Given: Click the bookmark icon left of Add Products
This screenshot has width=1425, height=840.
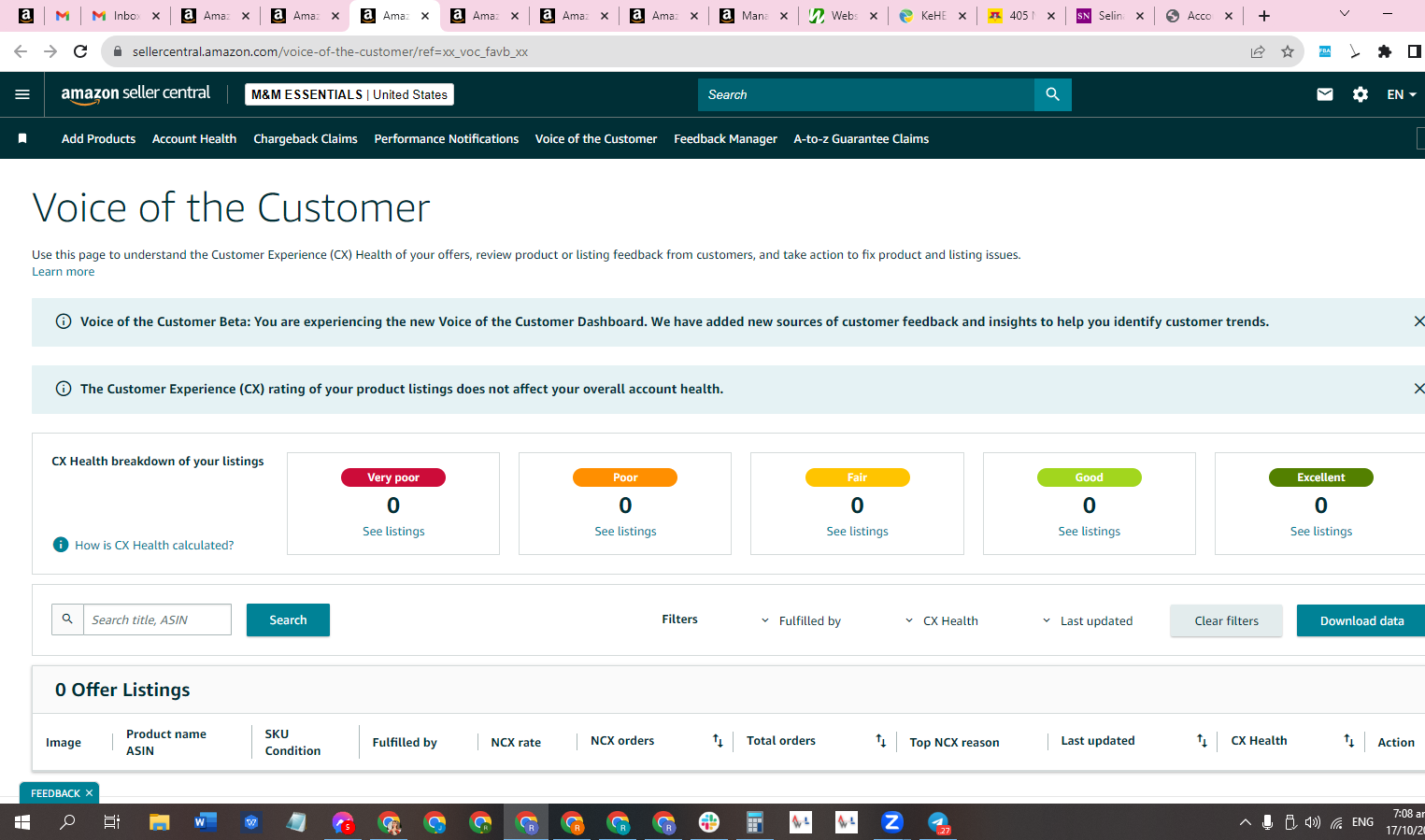Looking at the screenshot, I should [22, 138].
